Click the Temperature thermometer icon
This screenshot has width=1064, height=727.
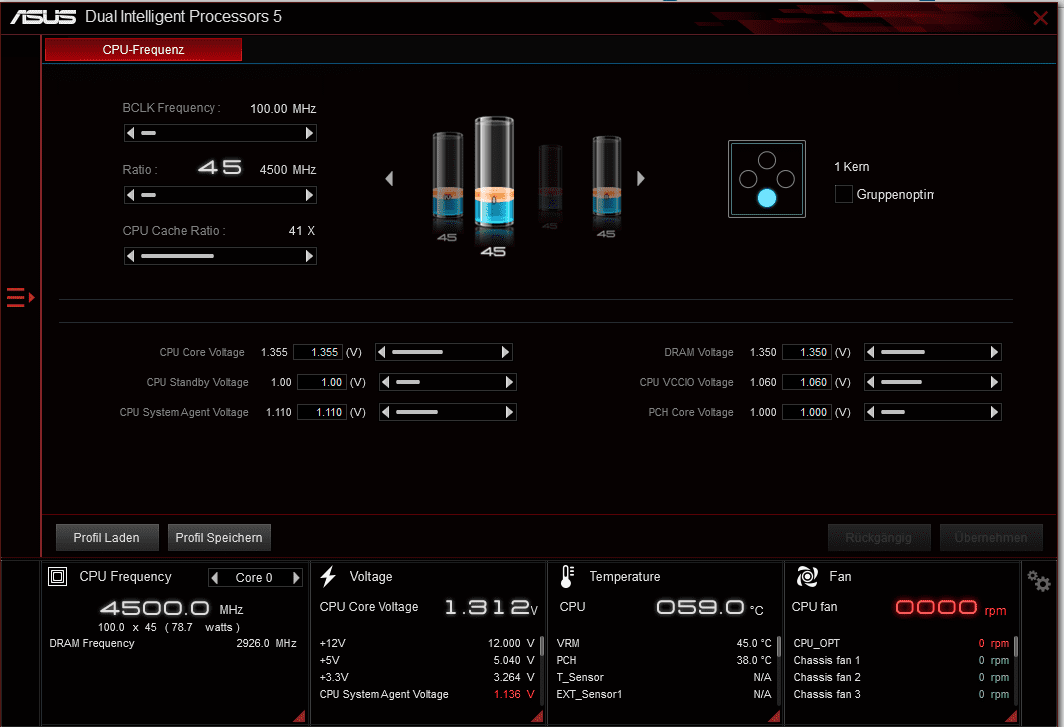[567, 576]
